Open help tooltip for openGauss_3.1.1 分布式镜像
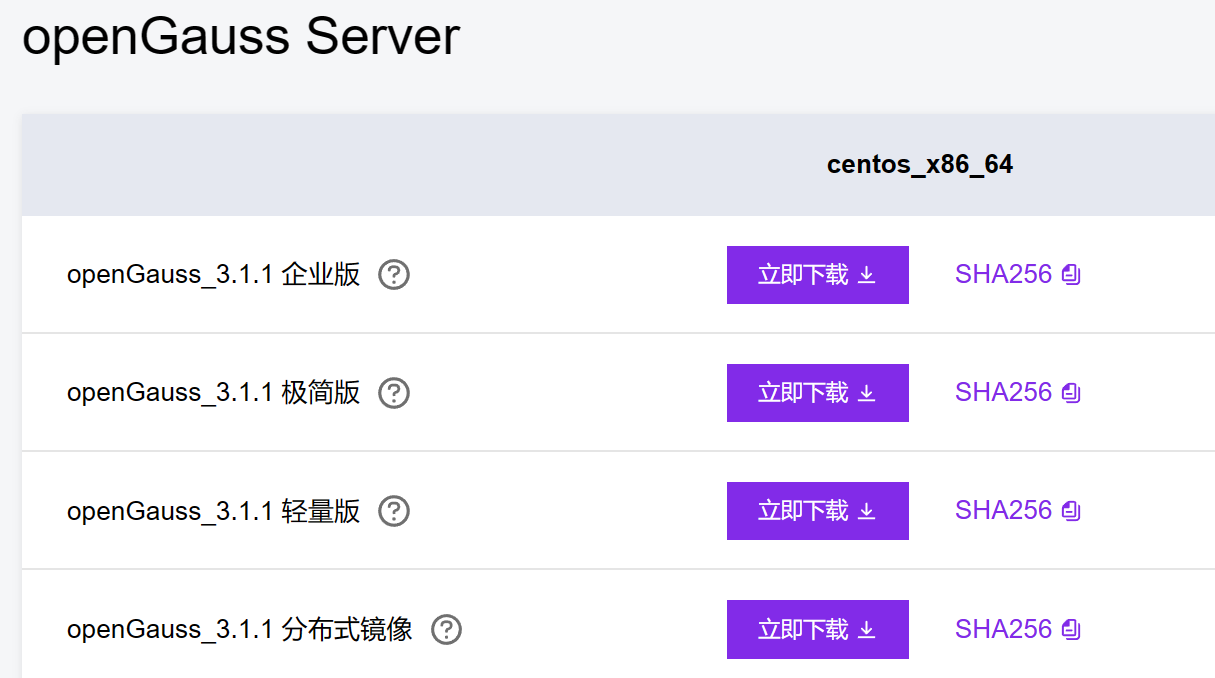Image resolution: width=1215 pixels, height=678 pixels. point(445,629)
